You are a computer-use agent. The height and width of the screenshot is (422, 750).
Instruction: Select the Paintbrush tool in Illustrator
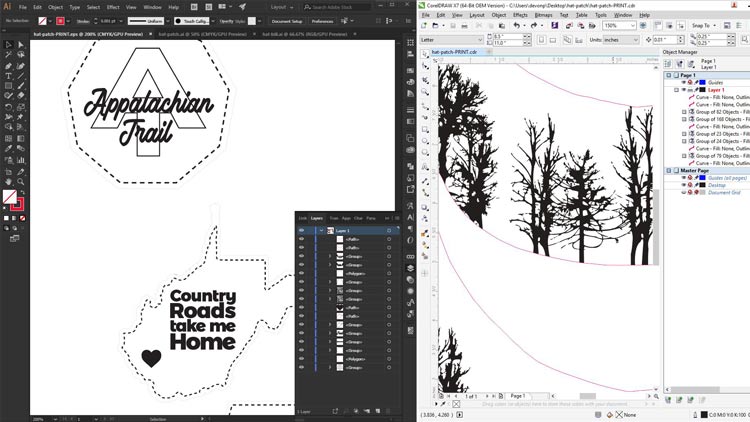(21, 86)
